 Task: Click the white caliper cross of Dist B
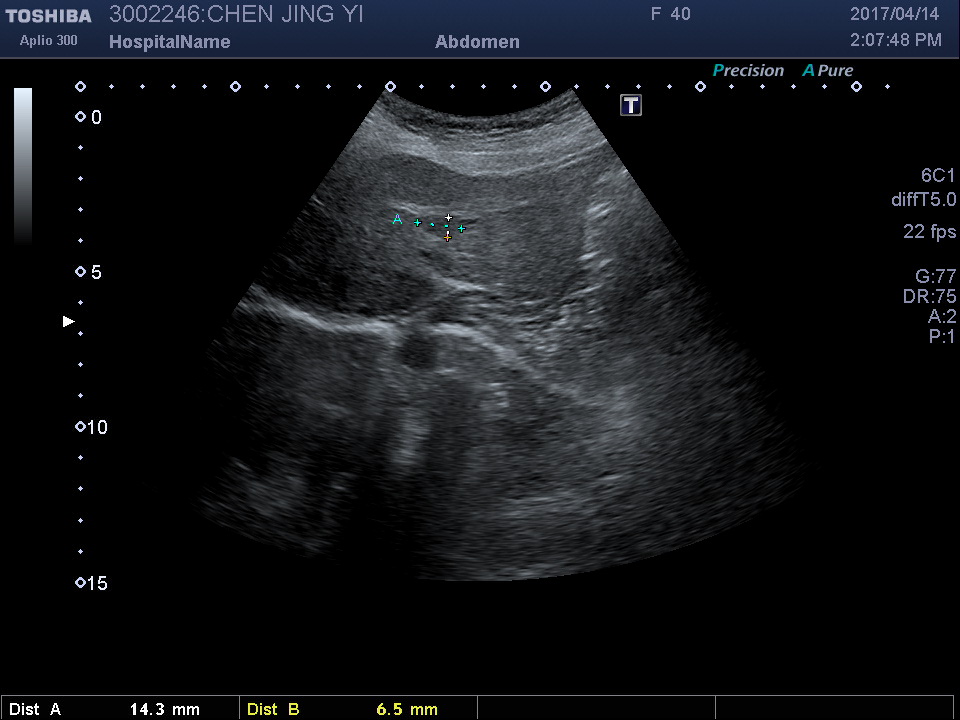tap(449, 217)
